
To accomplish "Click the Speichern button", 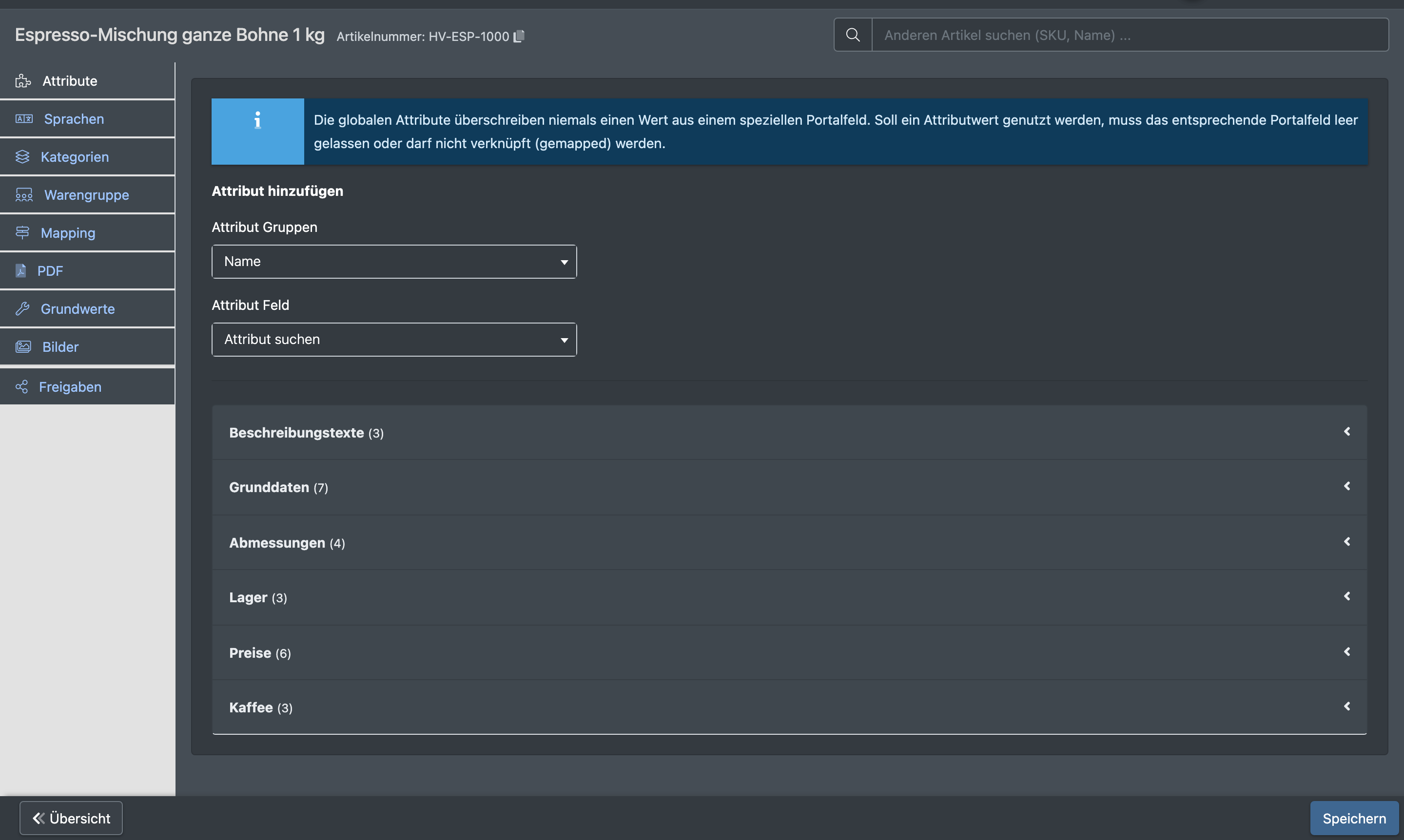I will pos(1354,818).
